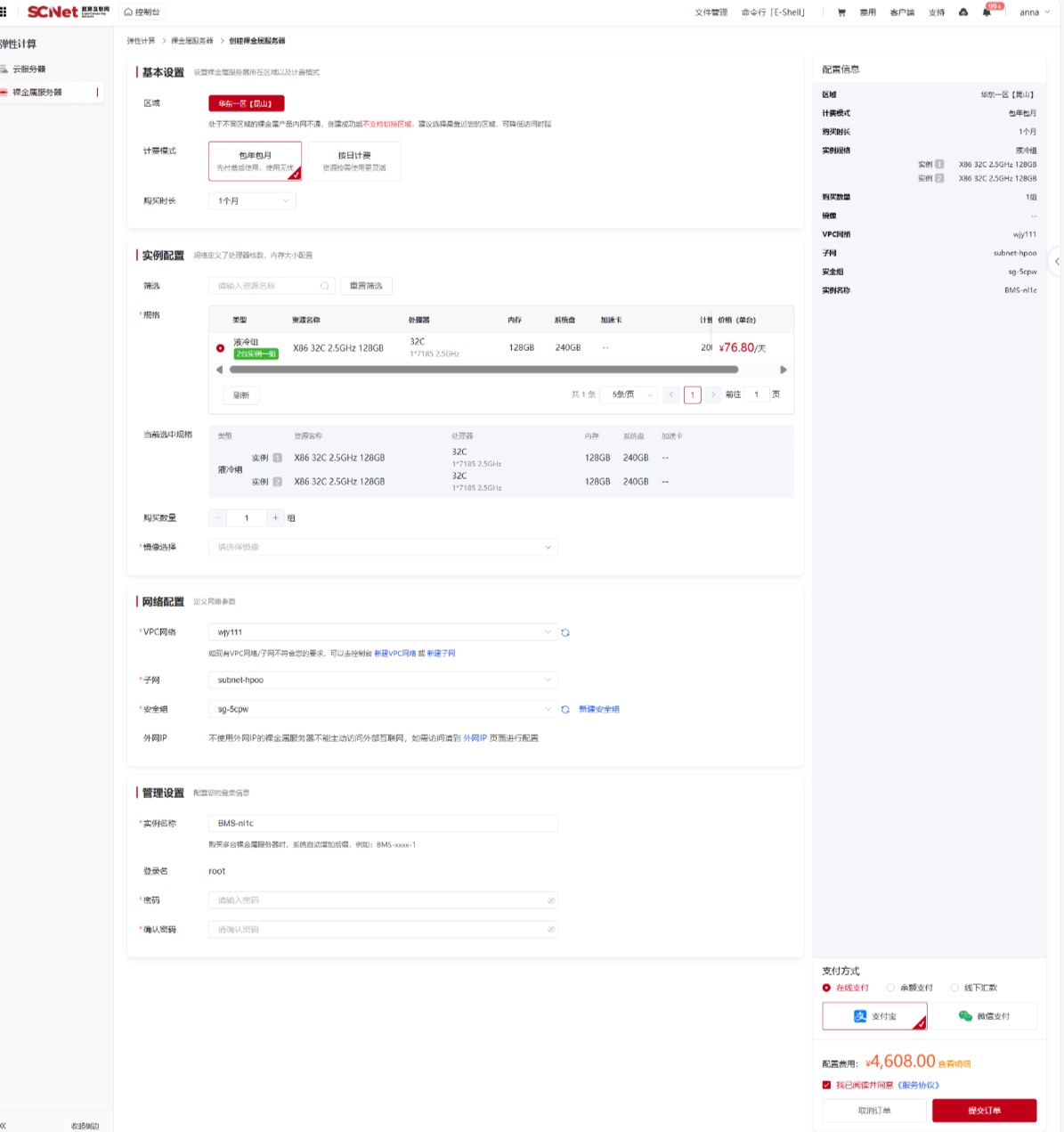This screenshot has height=1132, width=1064.
Task: Expand the 镜像选择 image dropdown
Action: tap(383, 547)
